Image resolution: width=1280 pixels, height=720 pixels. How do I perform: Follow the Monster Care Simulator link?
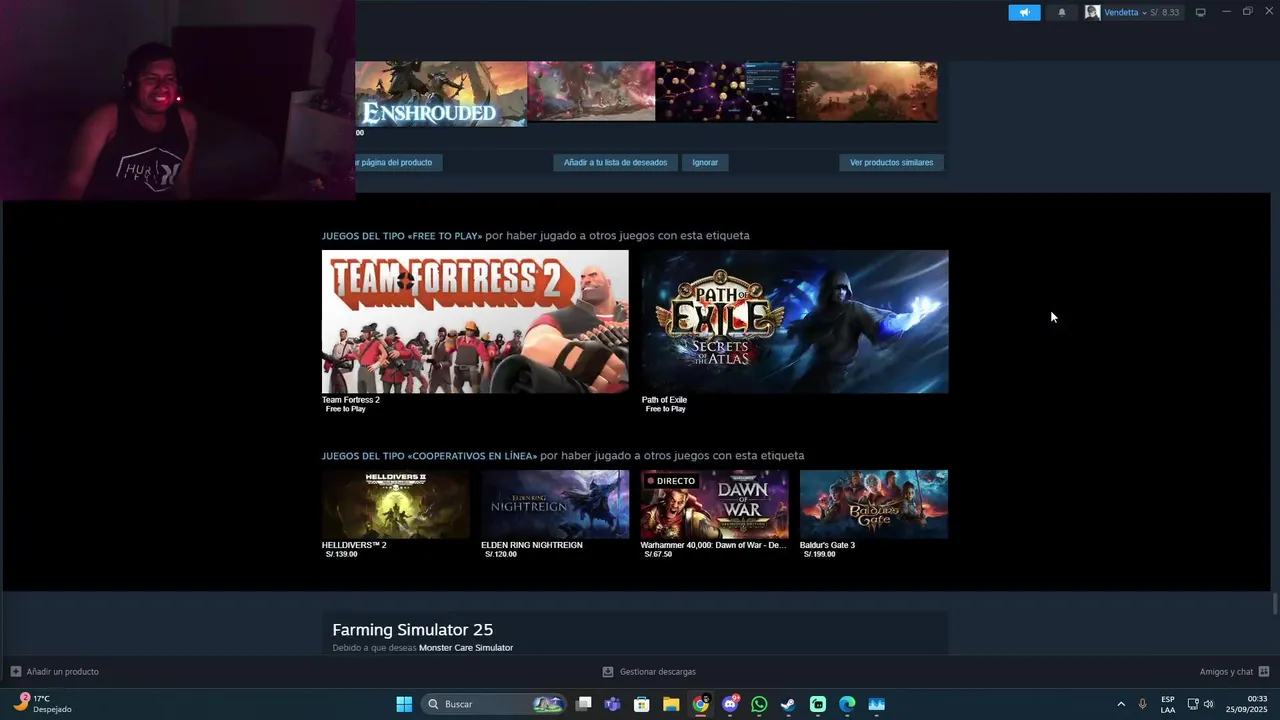[466, 648]
